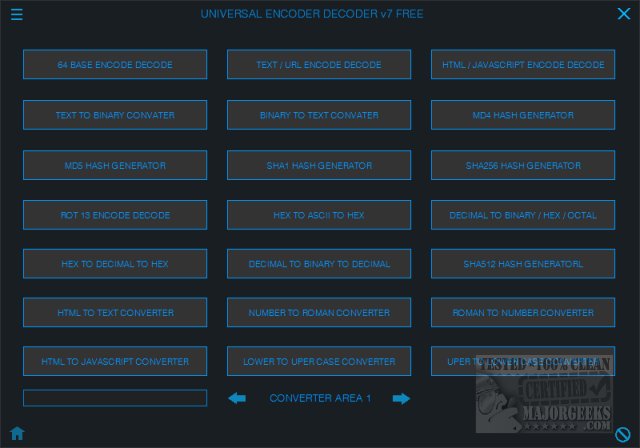The height and width of the screenshot is (448, 640).
Task: Click the empty field below HTML to JavaScript
Action: click(x=115, y=398)
